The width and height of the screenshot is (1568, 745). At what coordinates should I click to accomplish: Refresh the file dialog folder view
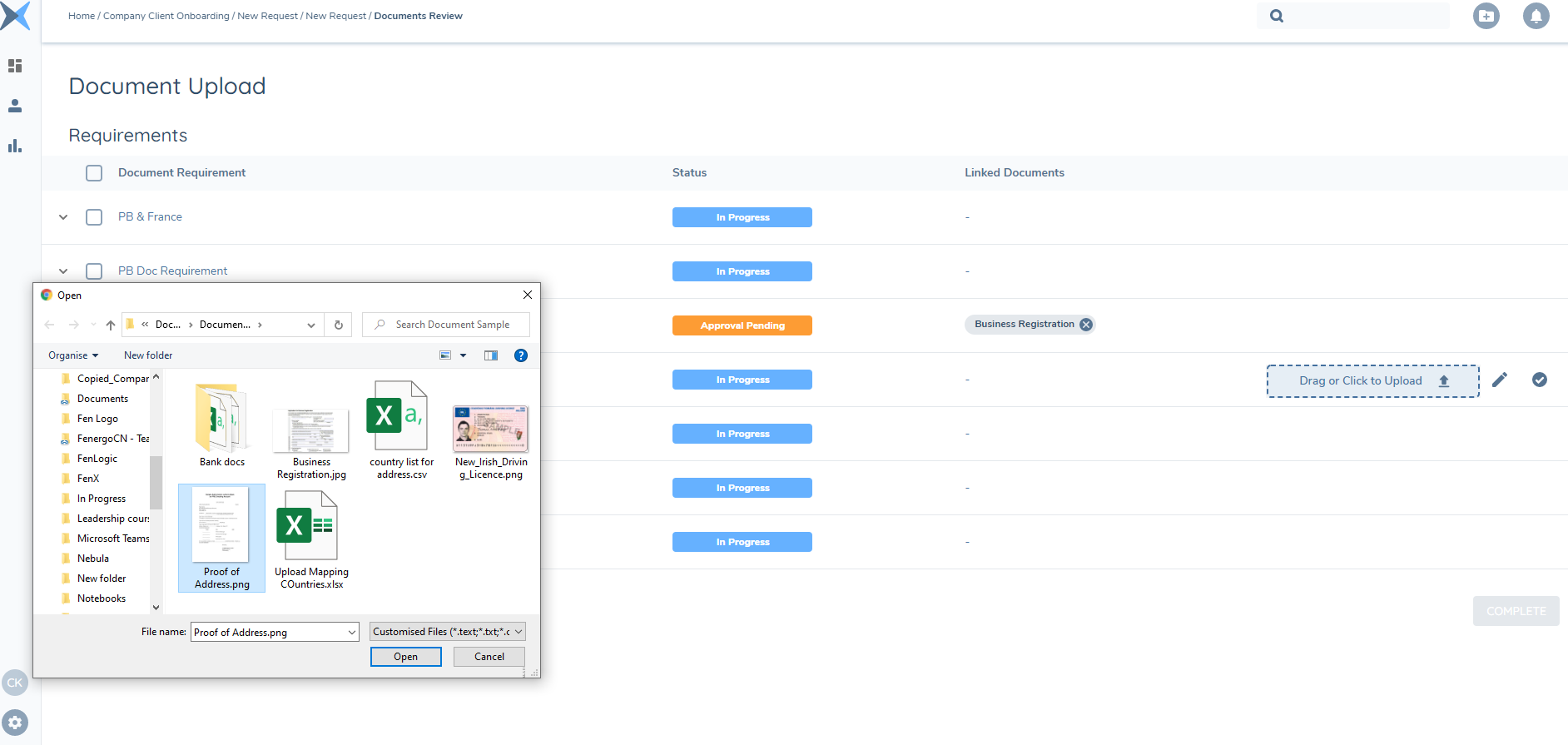tap(339, 325)
